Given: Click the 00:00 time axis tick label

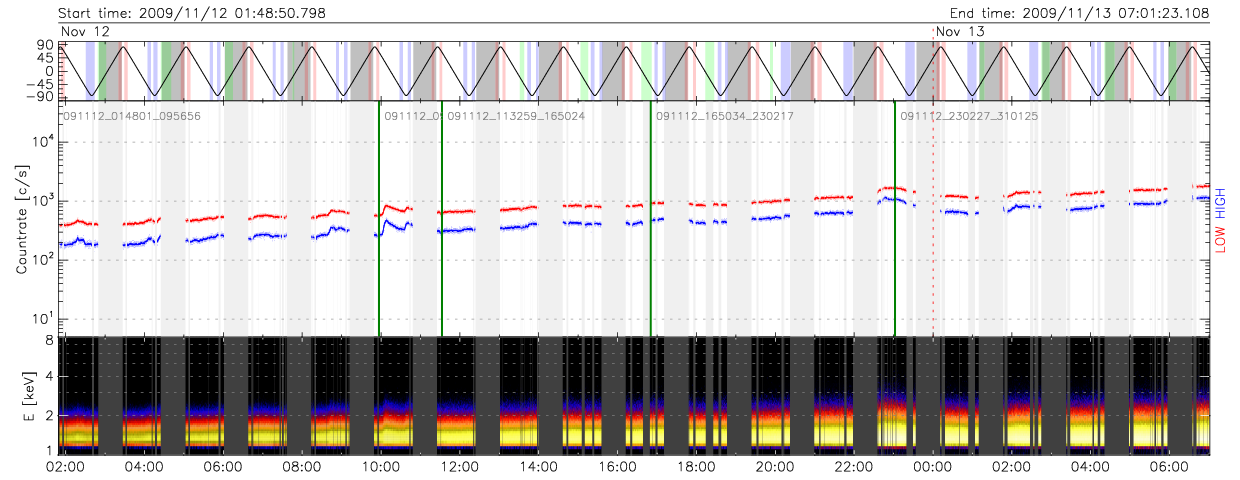Looking at the screenshot, I should tap(933, 467).
